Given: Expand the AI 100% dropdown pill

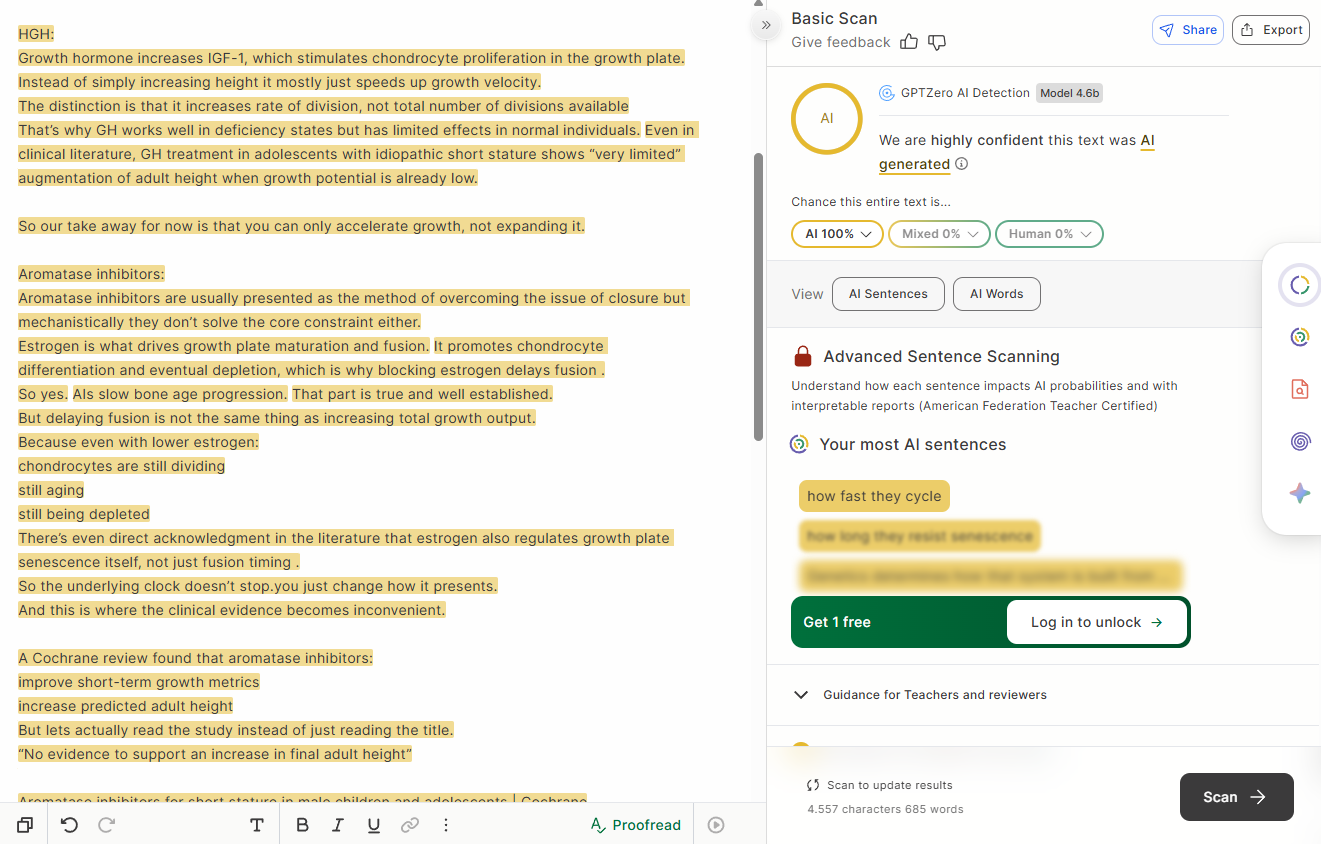Looking at the screenshot, I should (837, 234).
